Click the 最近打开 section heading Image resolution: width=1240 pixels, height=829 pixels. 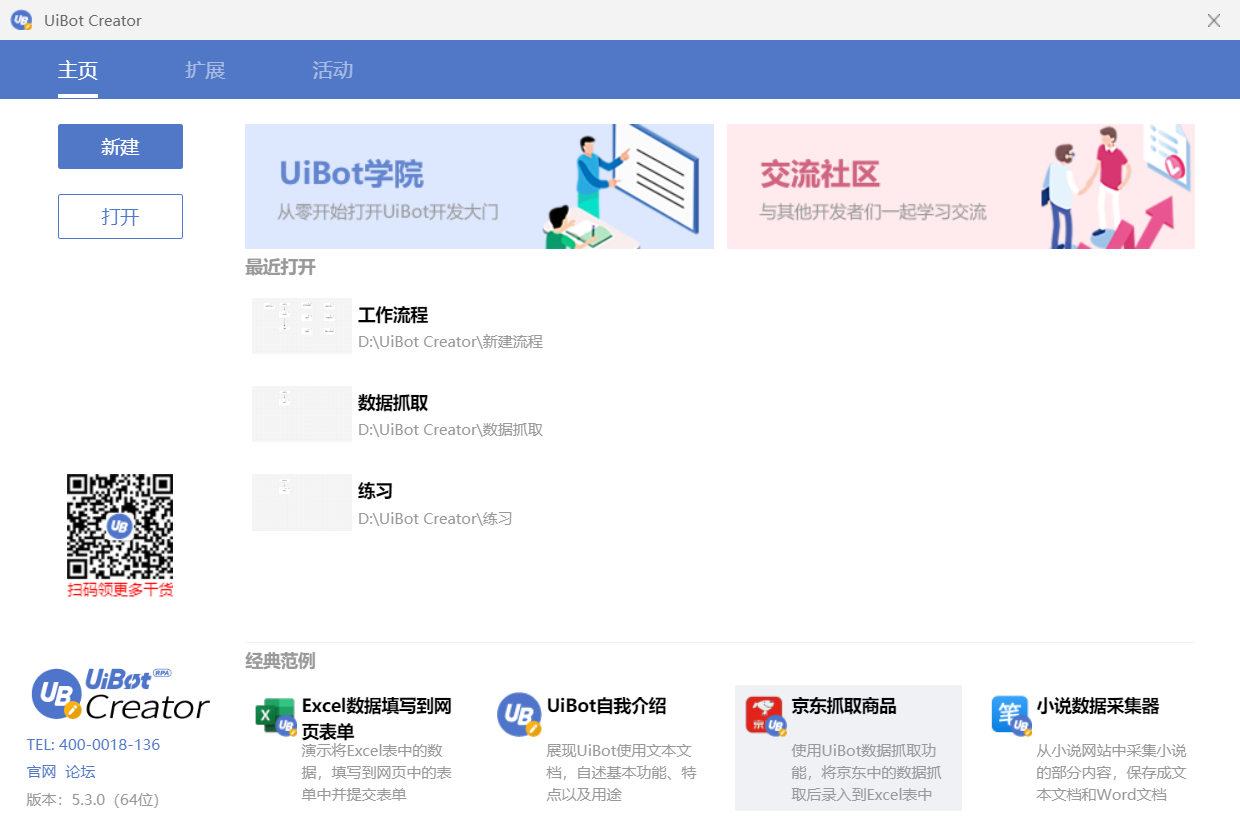(280, 267)
